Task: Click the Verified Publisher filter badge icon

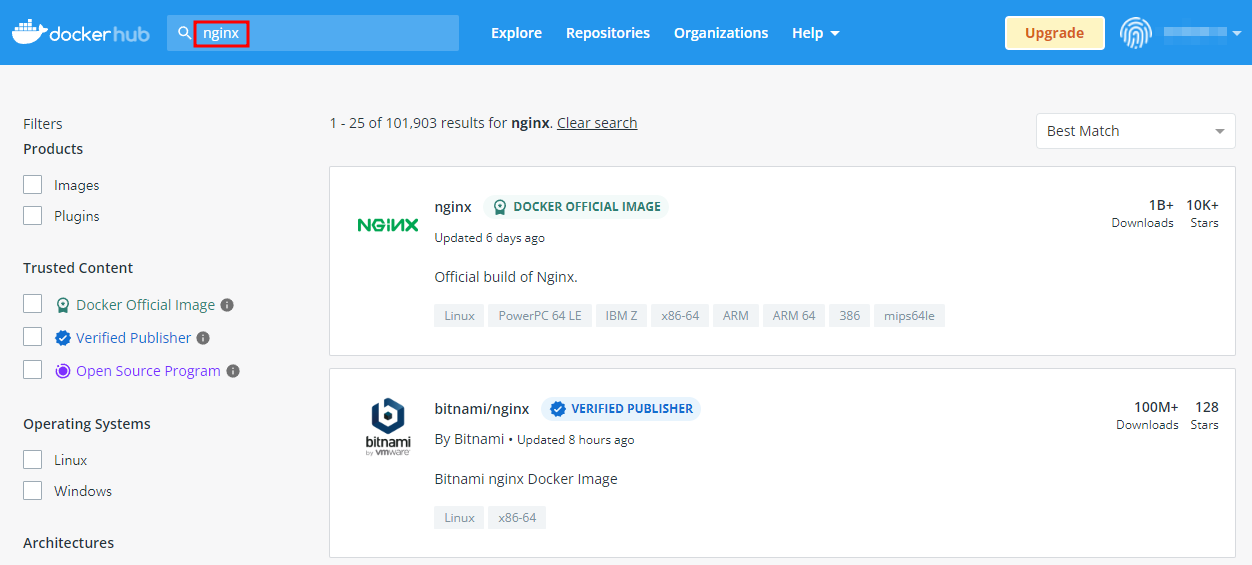Action: click(x=63, y=338)
